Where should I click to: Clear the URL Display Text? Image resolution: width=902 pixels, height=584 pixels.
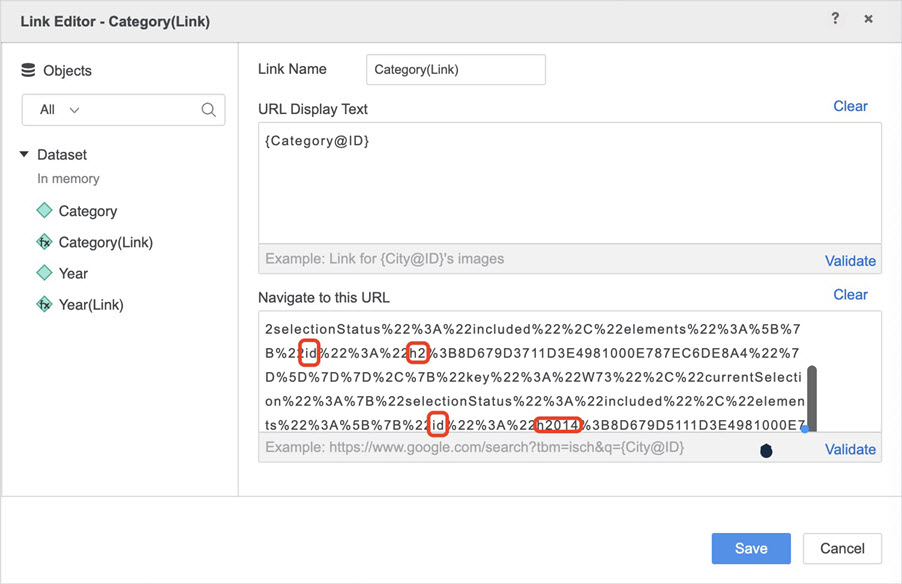click(x=850, y=106)
